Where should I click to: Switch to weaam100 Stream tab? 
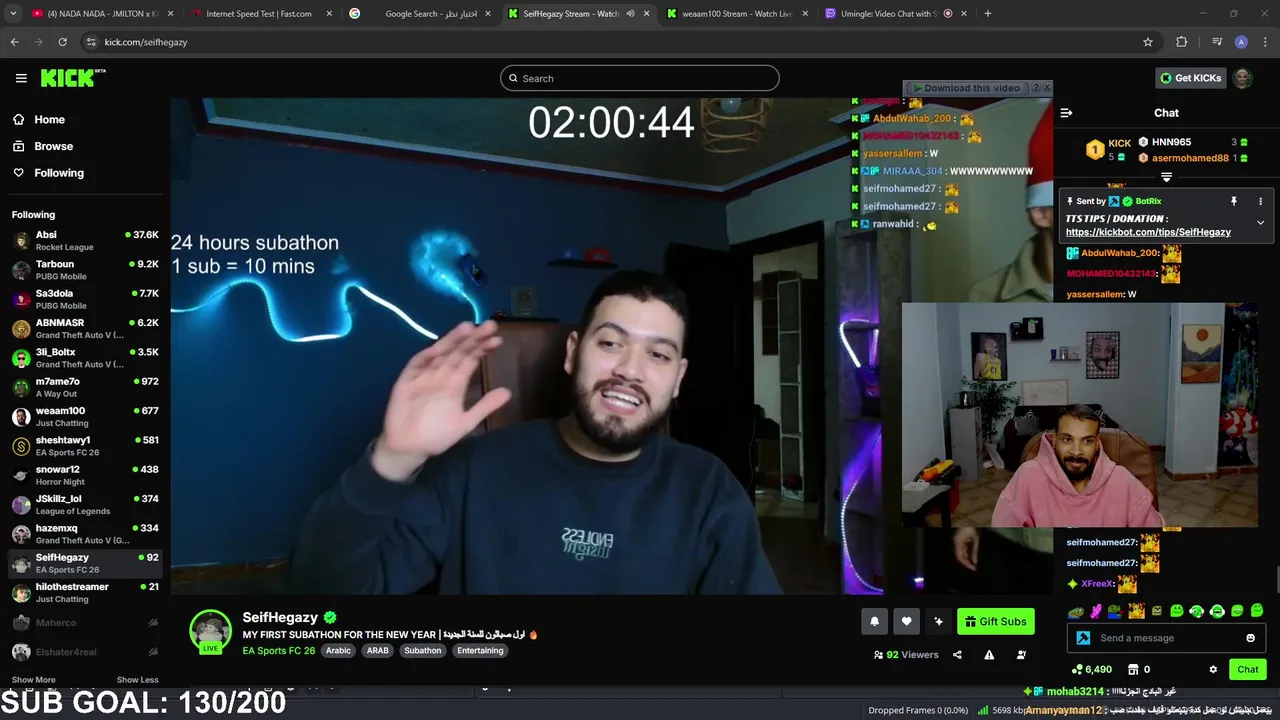pyautogui.click(x=736, y=14)
